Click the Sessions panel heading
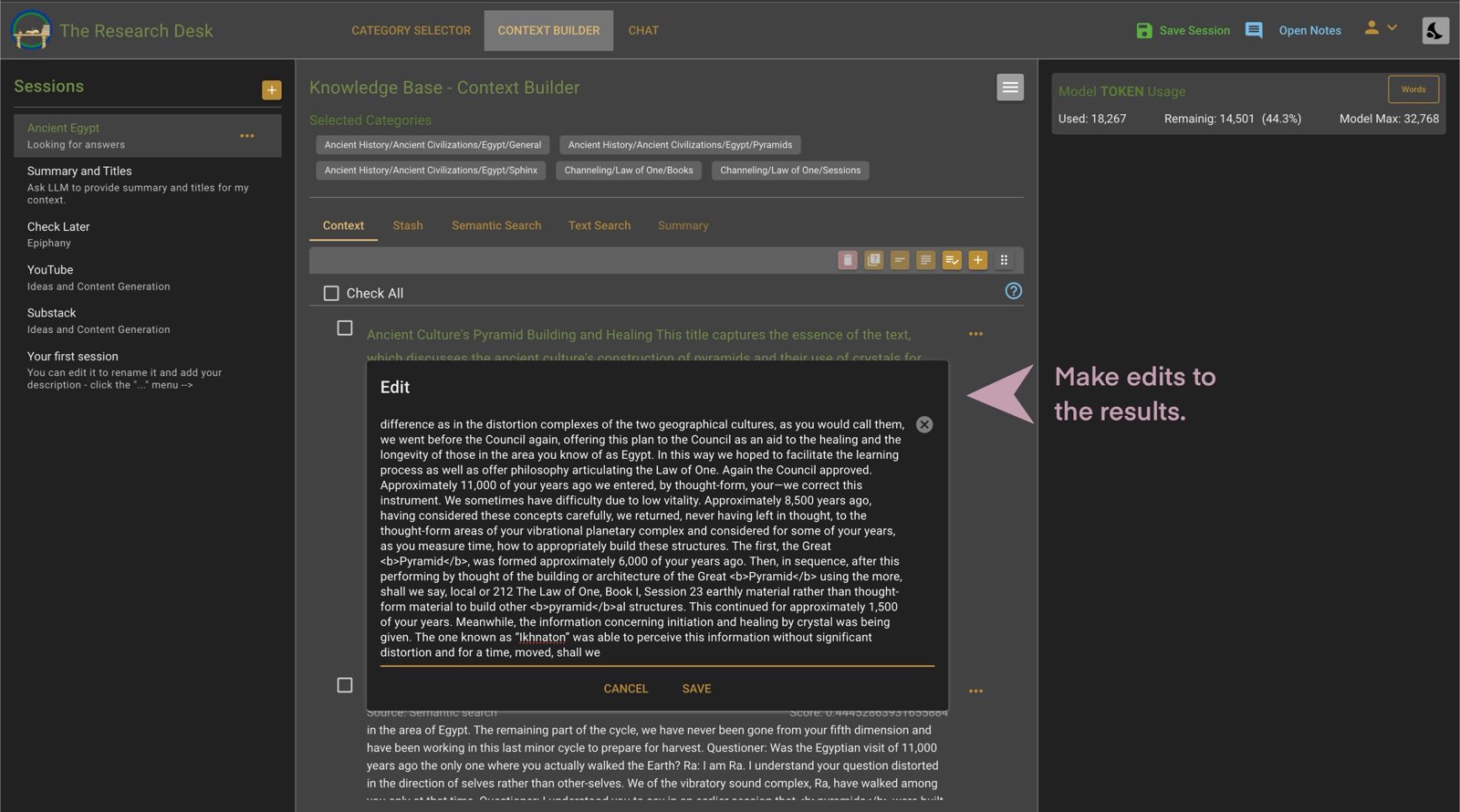The height and width of the screenshot is (812, 1460). [49, 87]
